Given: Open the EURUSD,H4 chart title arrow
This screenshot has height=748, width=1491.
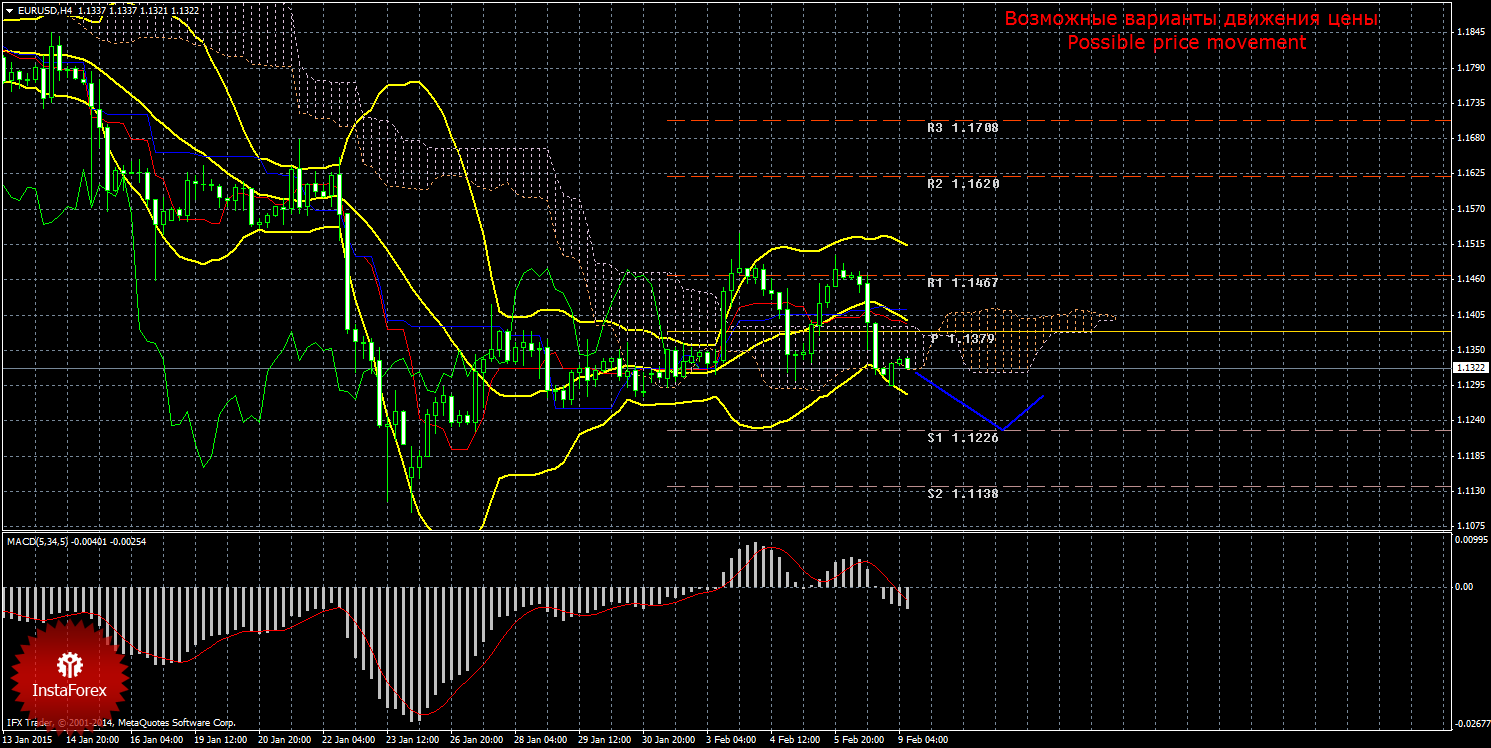Looking at the screenshot, I should pos(9,10).
